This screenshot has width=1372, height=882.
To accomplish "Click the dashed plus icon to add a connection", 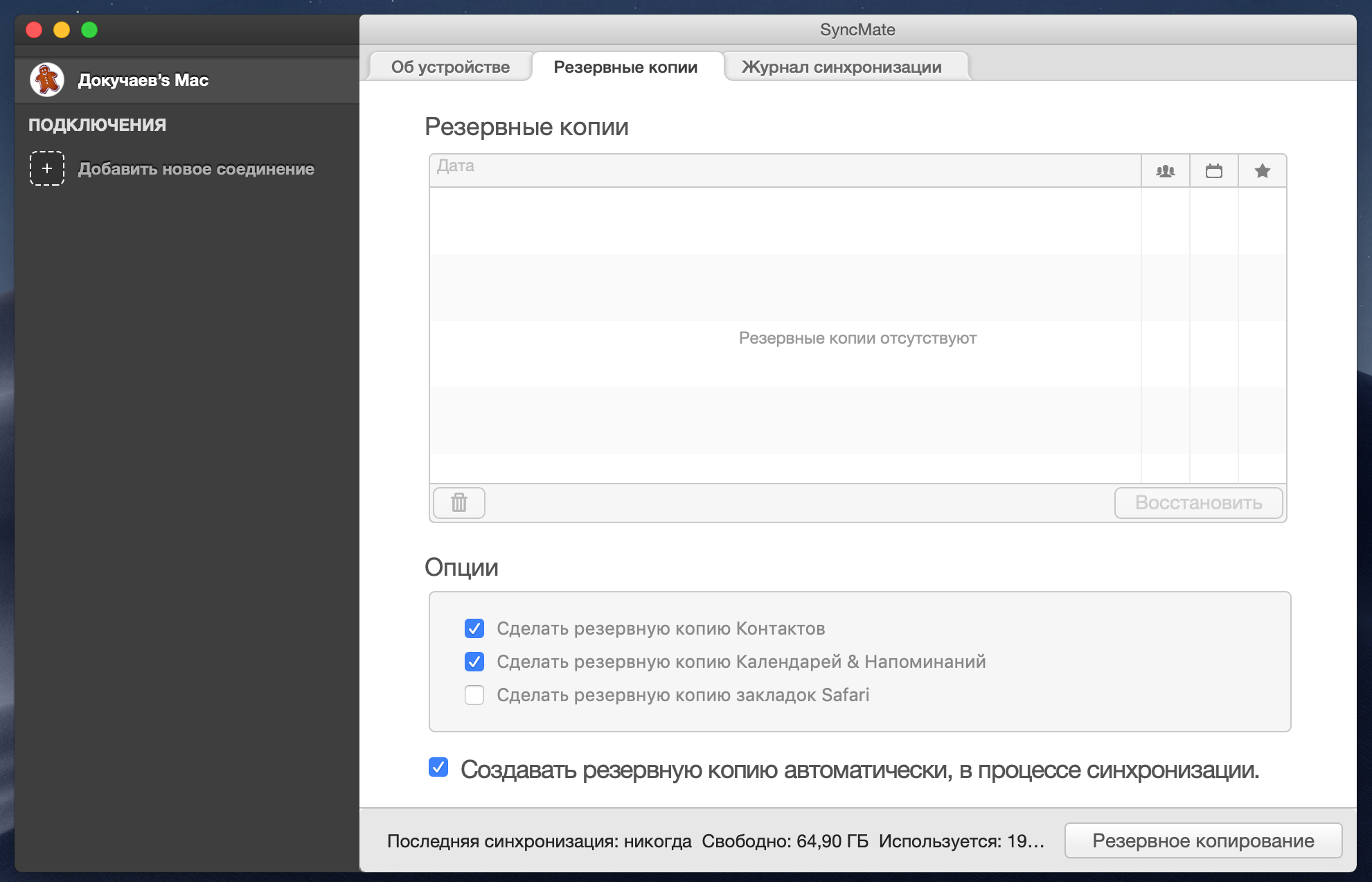I will pos(46,168).
